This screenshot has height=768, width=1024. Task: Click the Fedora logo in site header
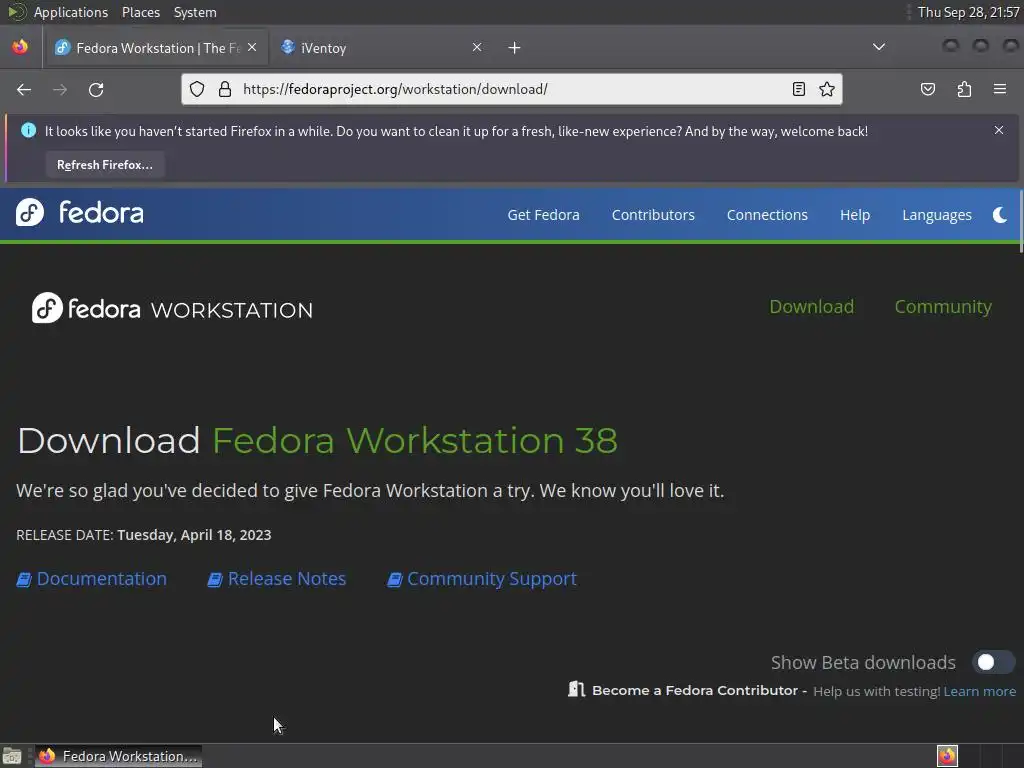tap(80, 212)
